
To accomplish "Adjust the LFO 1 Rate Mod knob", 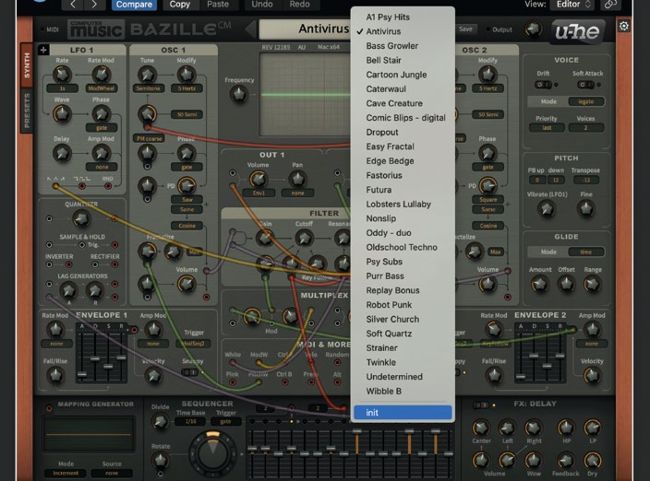I will point(101,75).
